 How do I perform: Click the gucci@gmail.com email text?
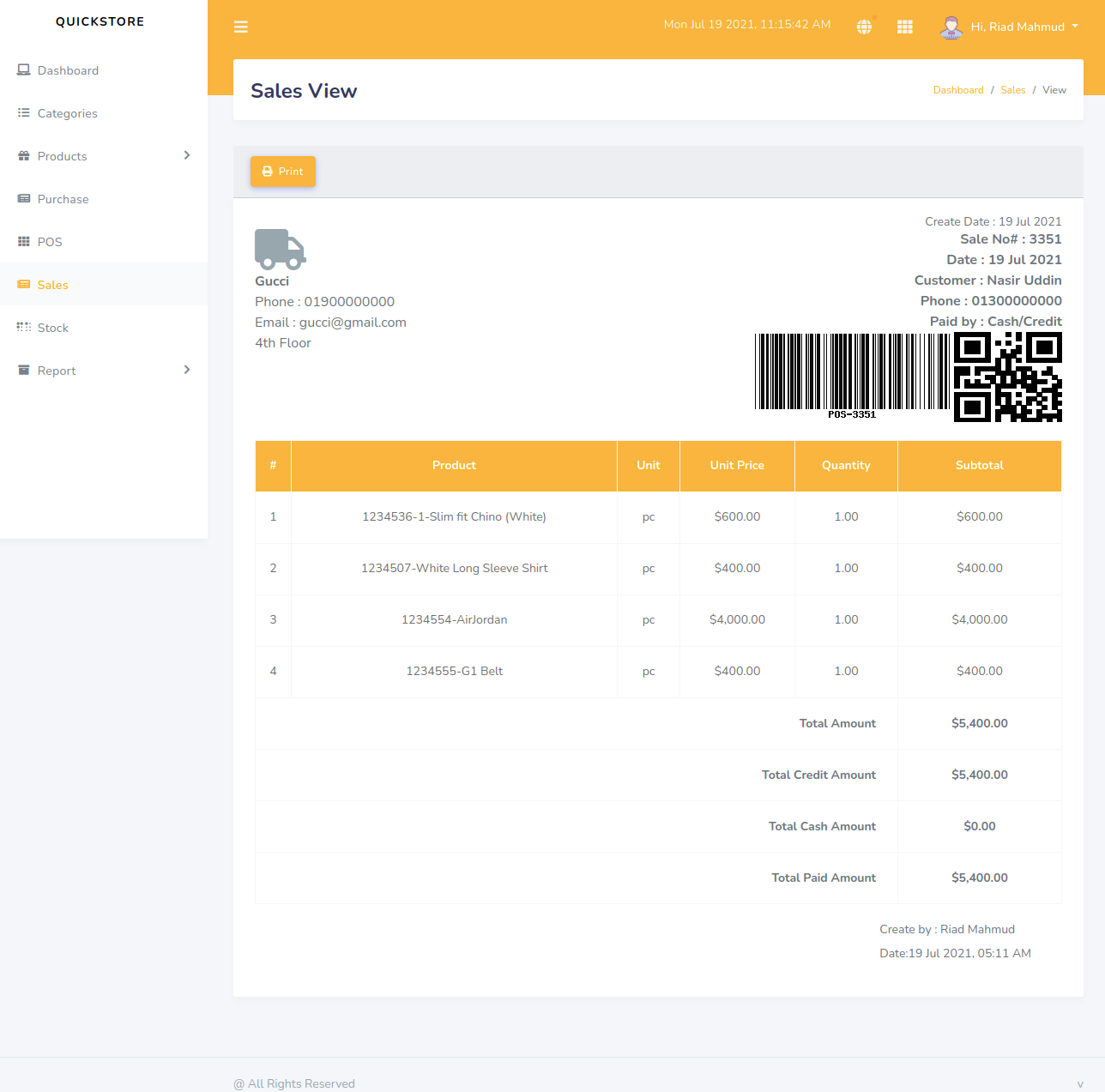point(353,323)
